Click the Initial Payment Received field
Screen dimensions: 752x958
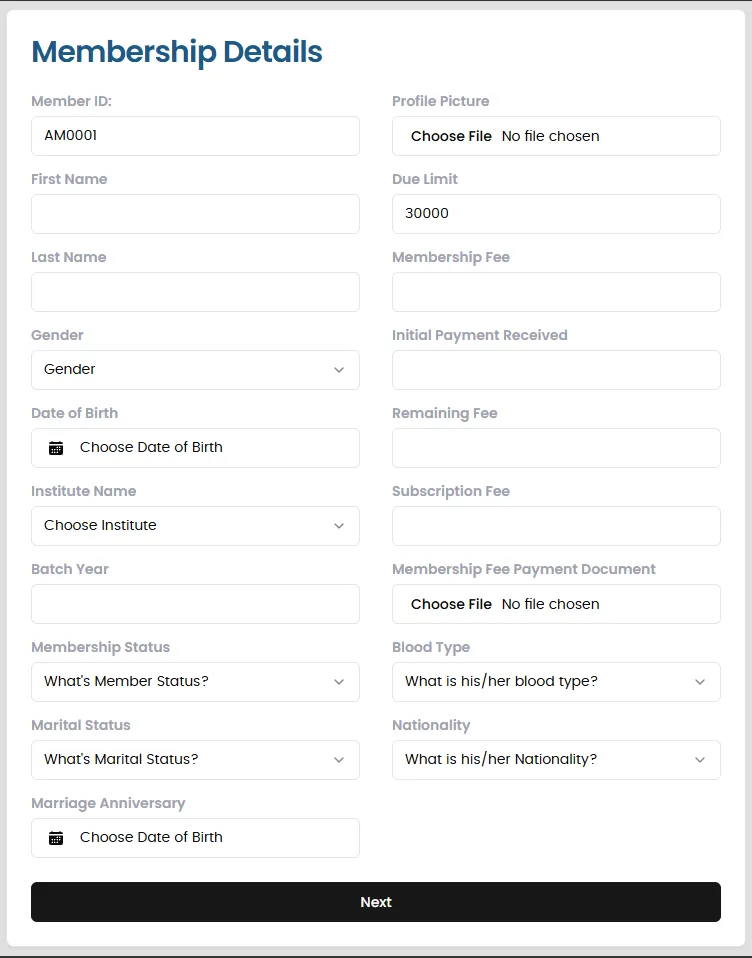click(x=556, y=370)
